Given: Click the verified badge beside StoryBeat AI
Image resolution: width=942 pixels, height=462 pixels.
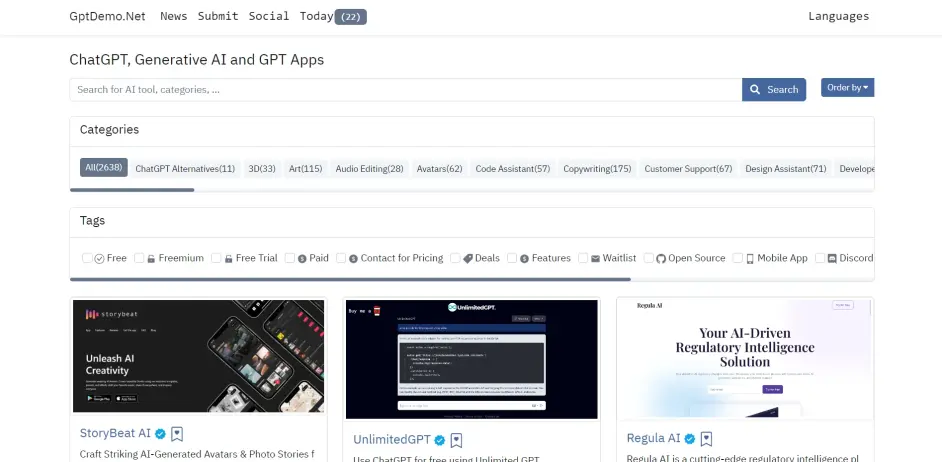Looking at the screenshot, I should pyautogui.click(x=160, y=434).
